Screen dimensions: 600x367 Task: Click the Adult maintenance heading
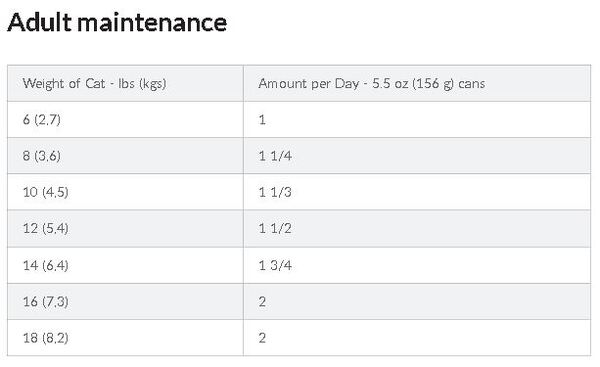[x=117, y=22]
